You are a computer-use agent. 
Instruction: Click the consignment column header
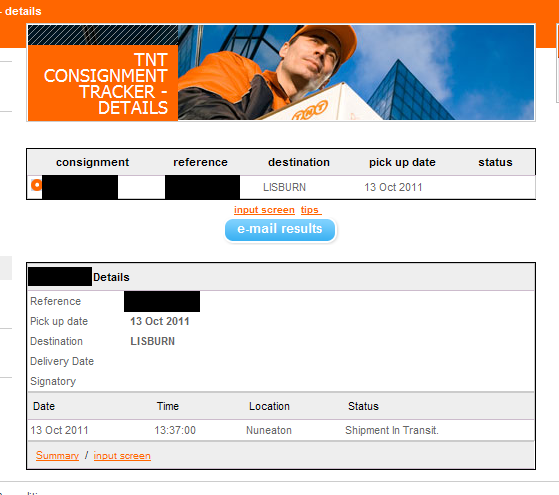[92, 162]
